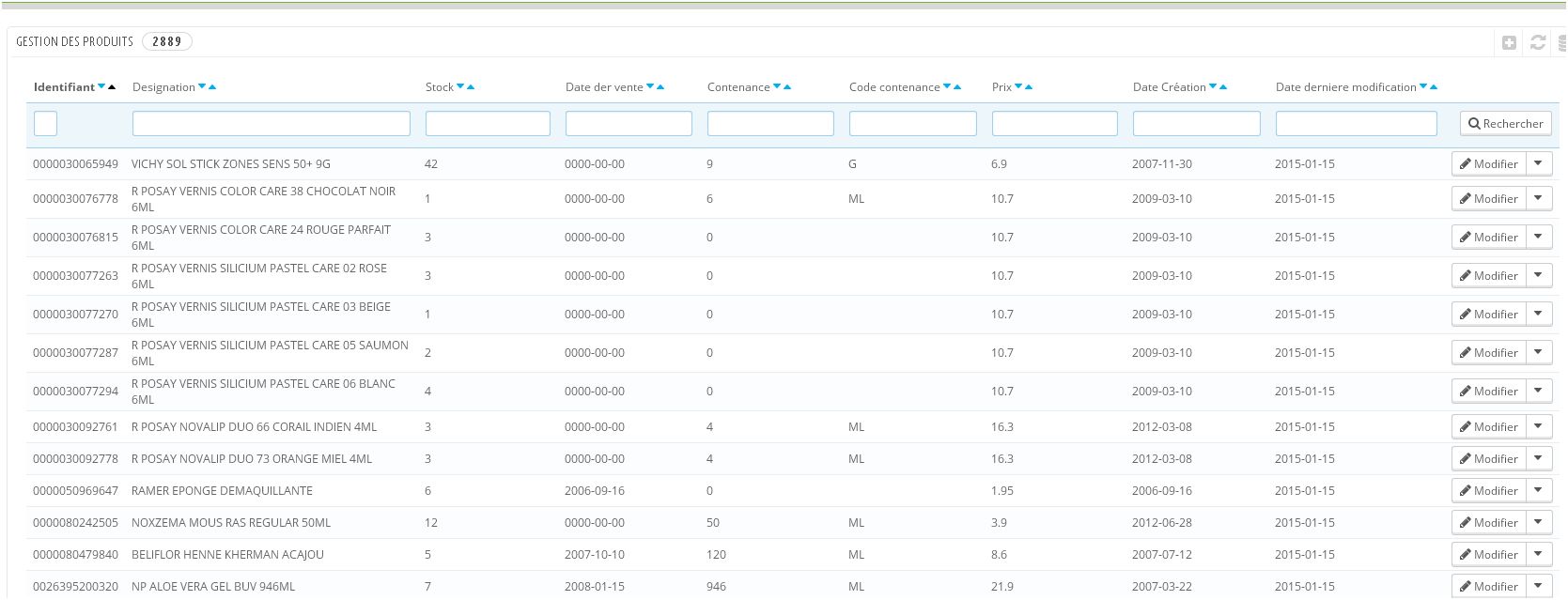Viewport: 1568px width, 600px height.
Task: Sort Date Création ascending
Action: click(x=1223, y=87)
